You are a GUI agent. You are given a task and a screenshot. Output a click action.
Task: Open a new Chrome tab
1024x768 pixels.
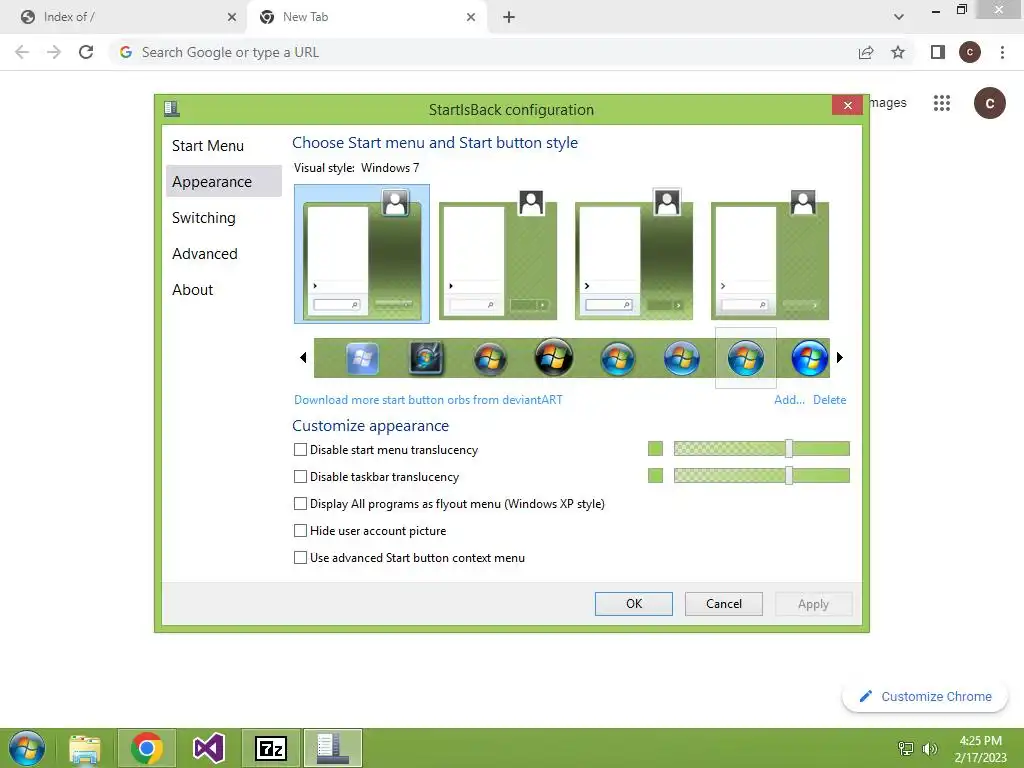tap(509, 17)
